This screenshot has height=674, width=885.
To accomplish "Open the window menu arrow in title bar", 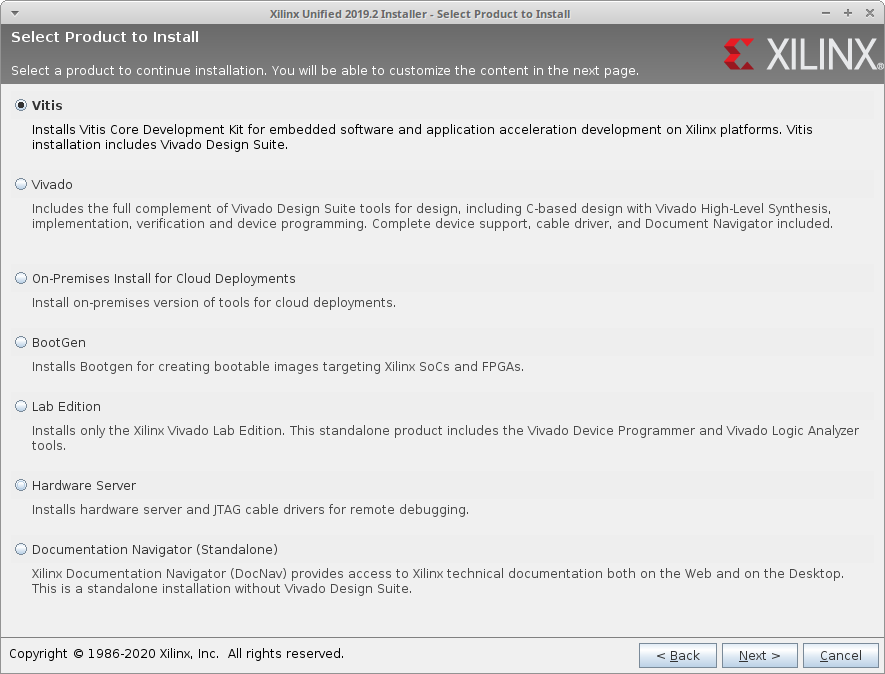I will tap(15, 13).
